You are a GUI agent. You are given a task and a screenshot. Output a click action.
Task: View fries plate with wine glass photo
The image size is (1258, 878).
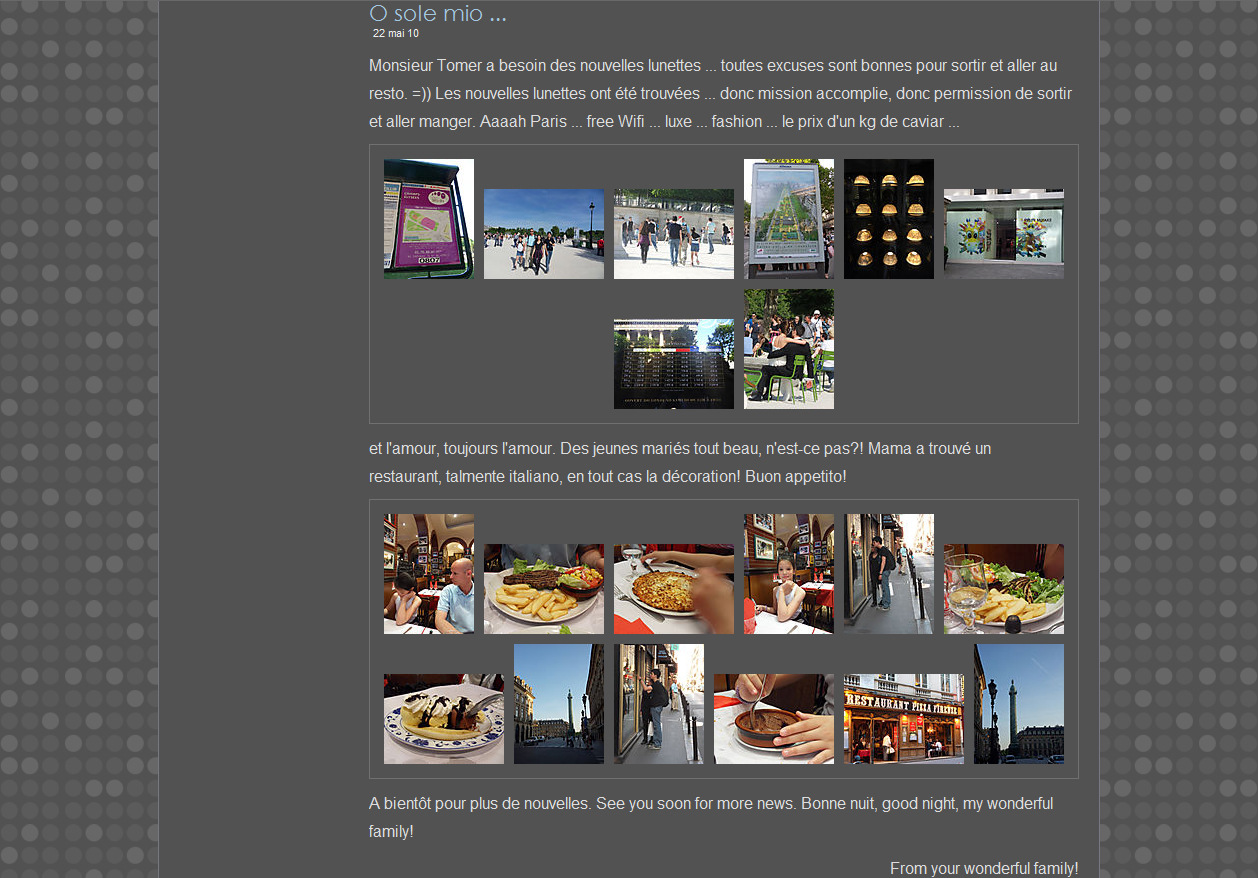click(1003, 589)
